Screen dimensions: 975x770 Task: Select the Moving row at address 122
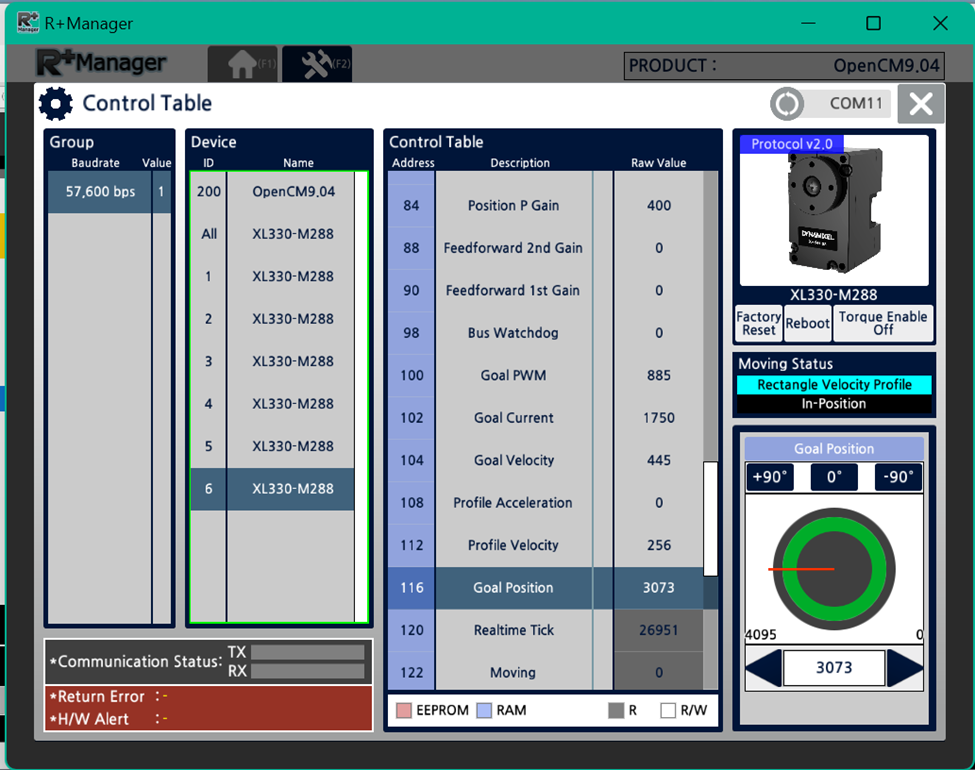point(545,672)
